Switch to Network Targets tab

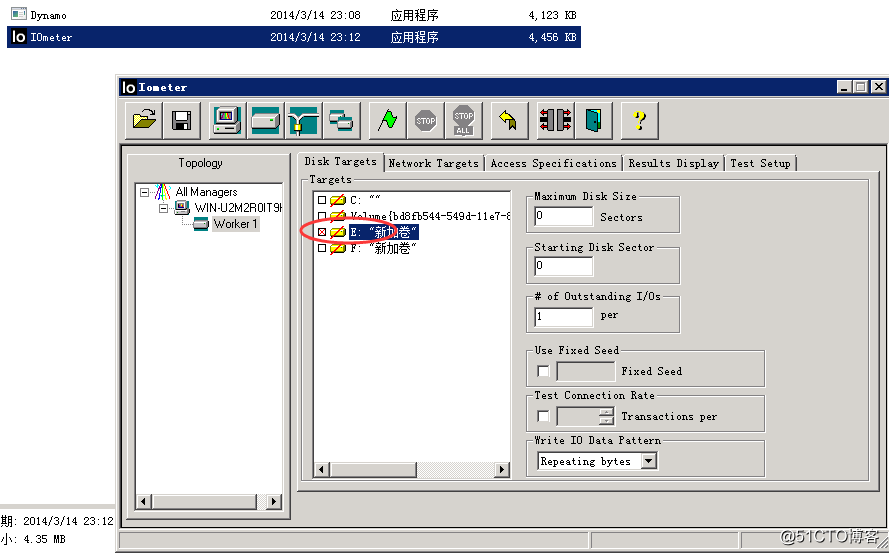[x=434, y=164]
